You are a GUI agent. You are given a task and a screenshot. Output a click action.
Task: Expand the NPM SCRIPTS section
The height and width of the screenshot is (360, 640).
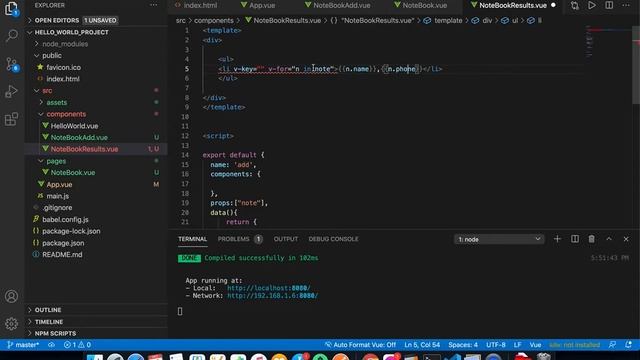[55, 333]
